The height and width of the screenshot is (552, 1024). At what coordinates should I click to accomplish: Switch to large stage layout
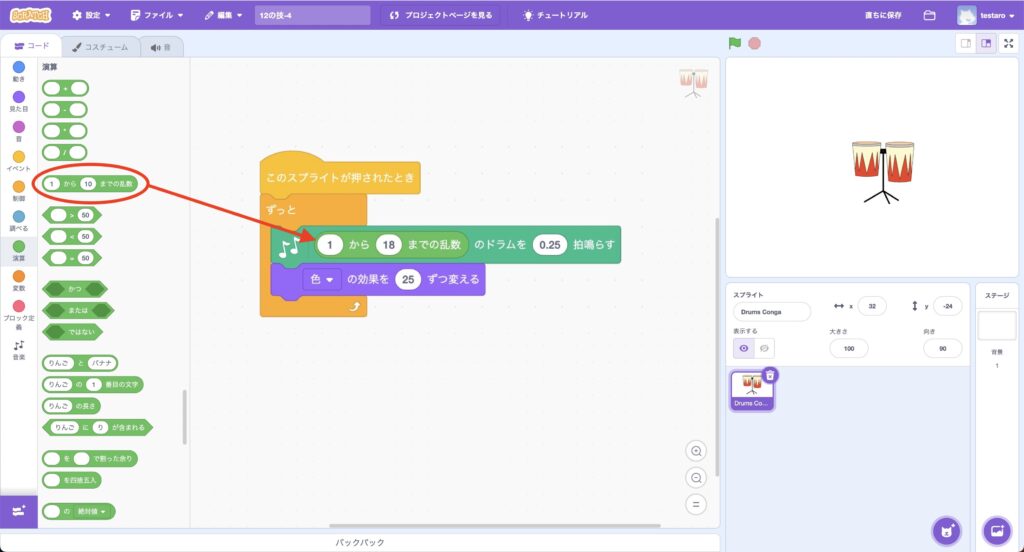[986, 43]
